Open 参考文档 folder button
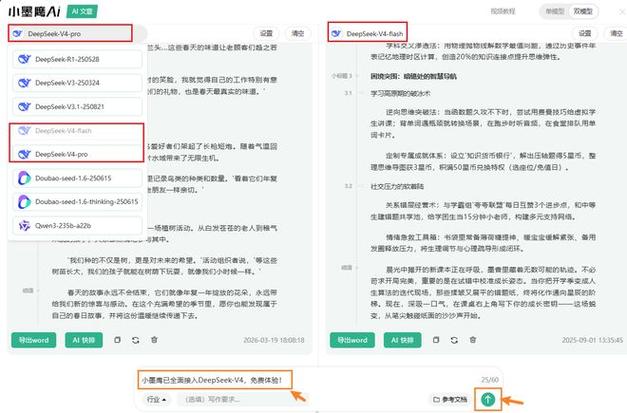This screenshot has width=627, height=413. pyautogui.click(x=450, y=399)
